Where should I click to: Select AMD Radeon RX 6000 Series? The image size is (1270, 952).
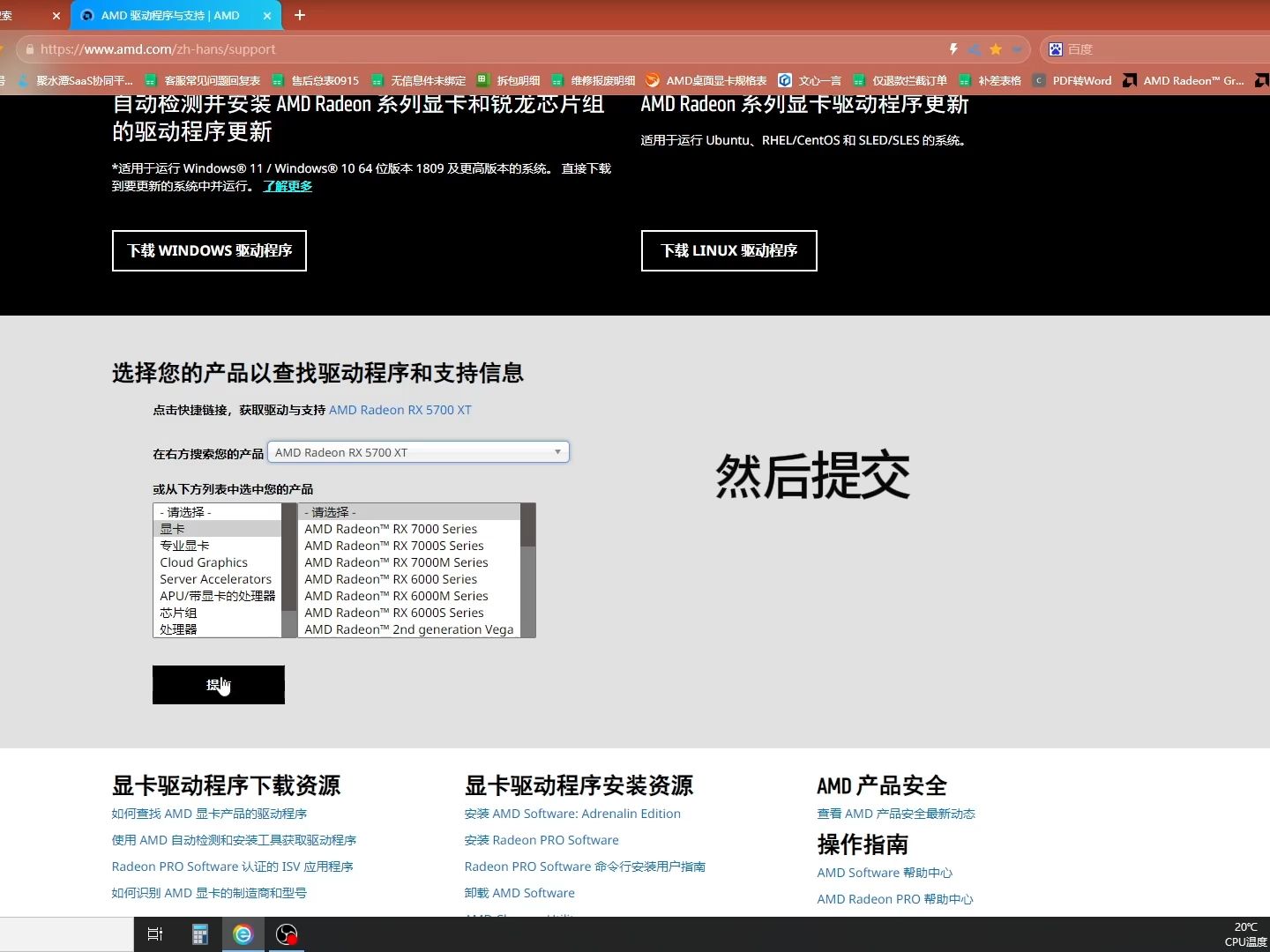point(409,579)
